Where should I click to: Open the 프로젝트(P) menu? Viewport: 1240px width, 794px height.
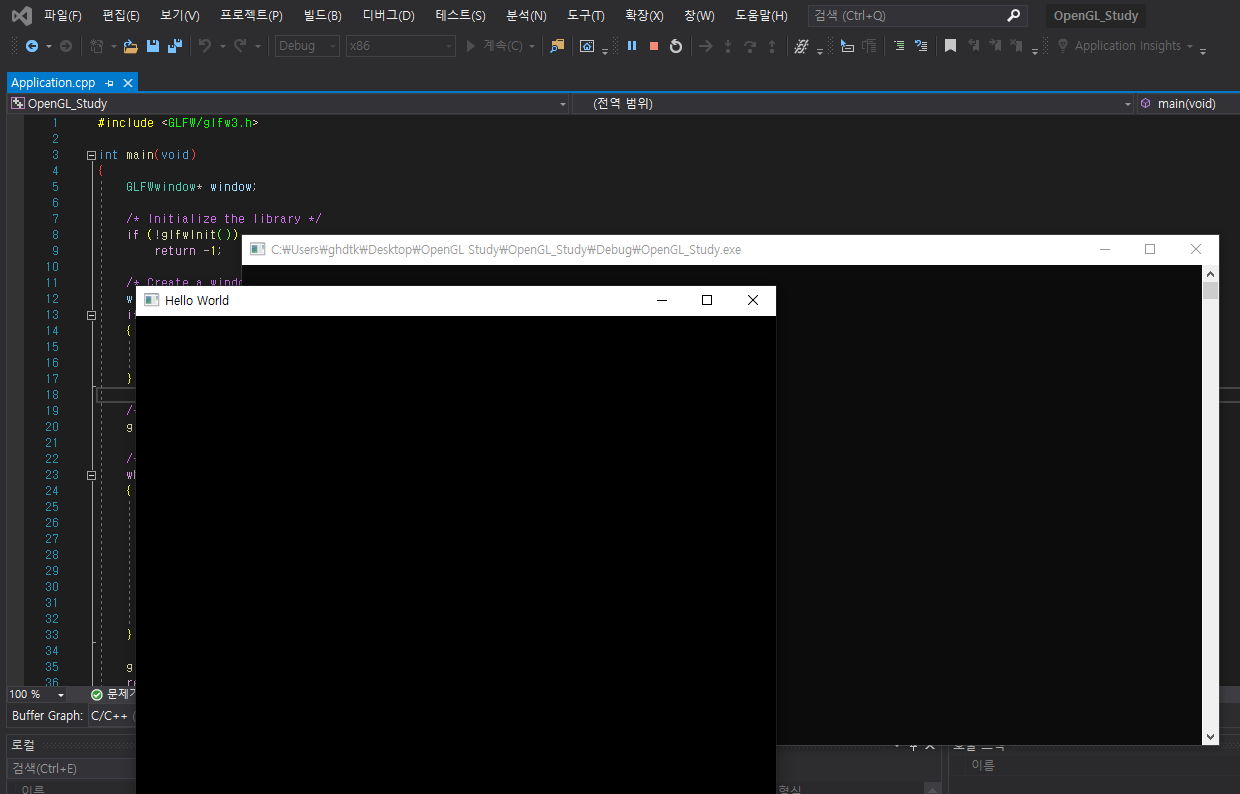(251, 16)
